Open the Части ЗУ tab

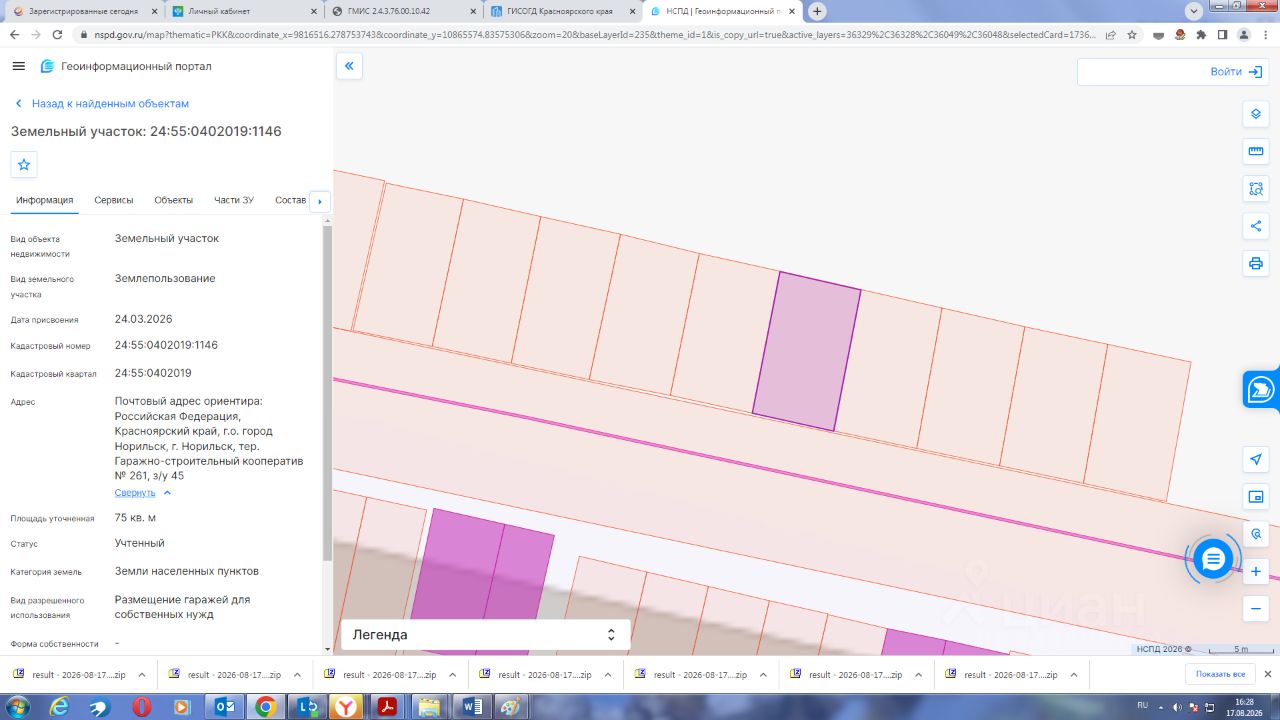(234, 200)
